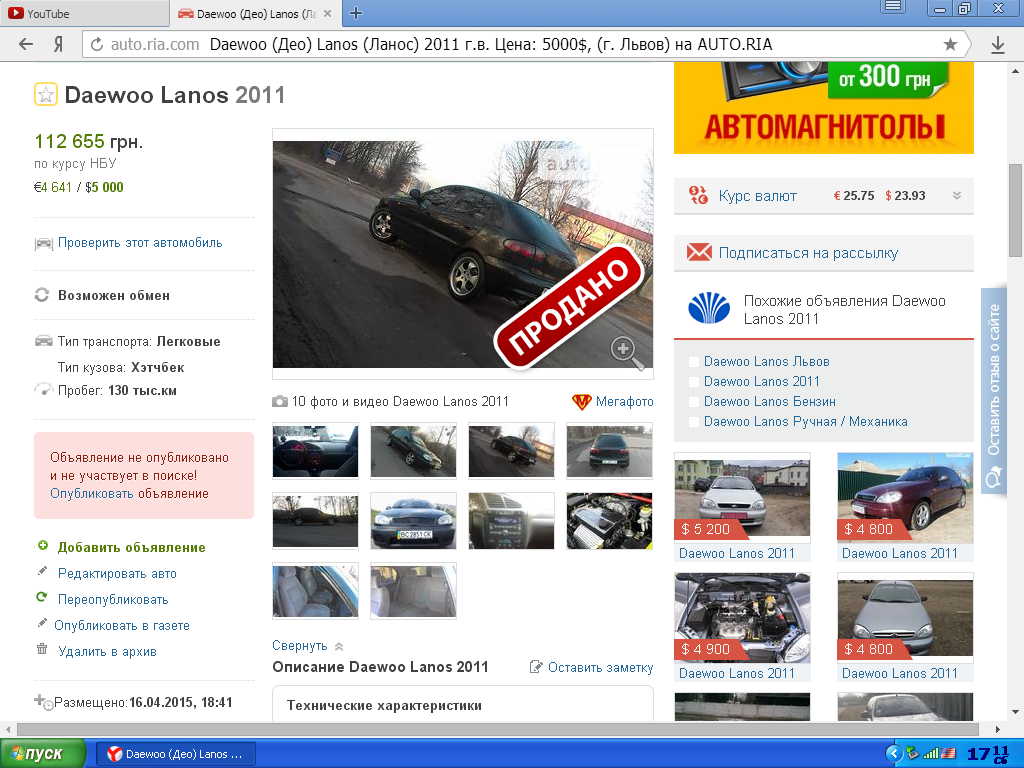Click the camera icon next to 10 фото и видео

(280, 401)
